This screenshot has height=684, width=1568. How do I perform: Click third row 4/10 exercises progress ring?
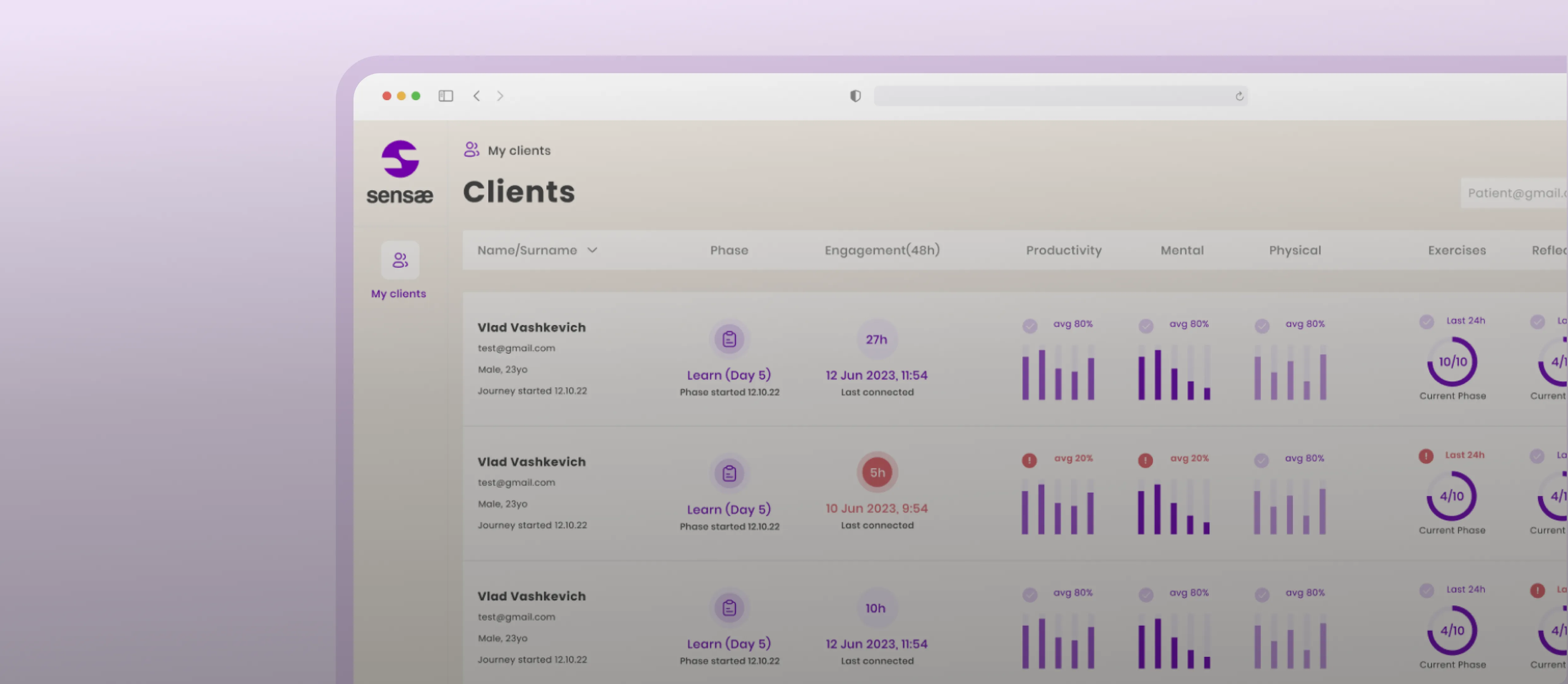coord(1452,630)
